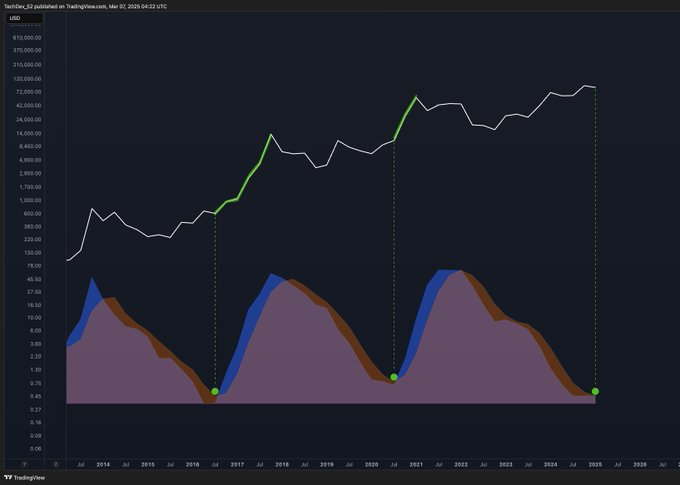Screen dimensions: 680x485
Task: Click the 27.50 price axis label
Action: (35, 292)
